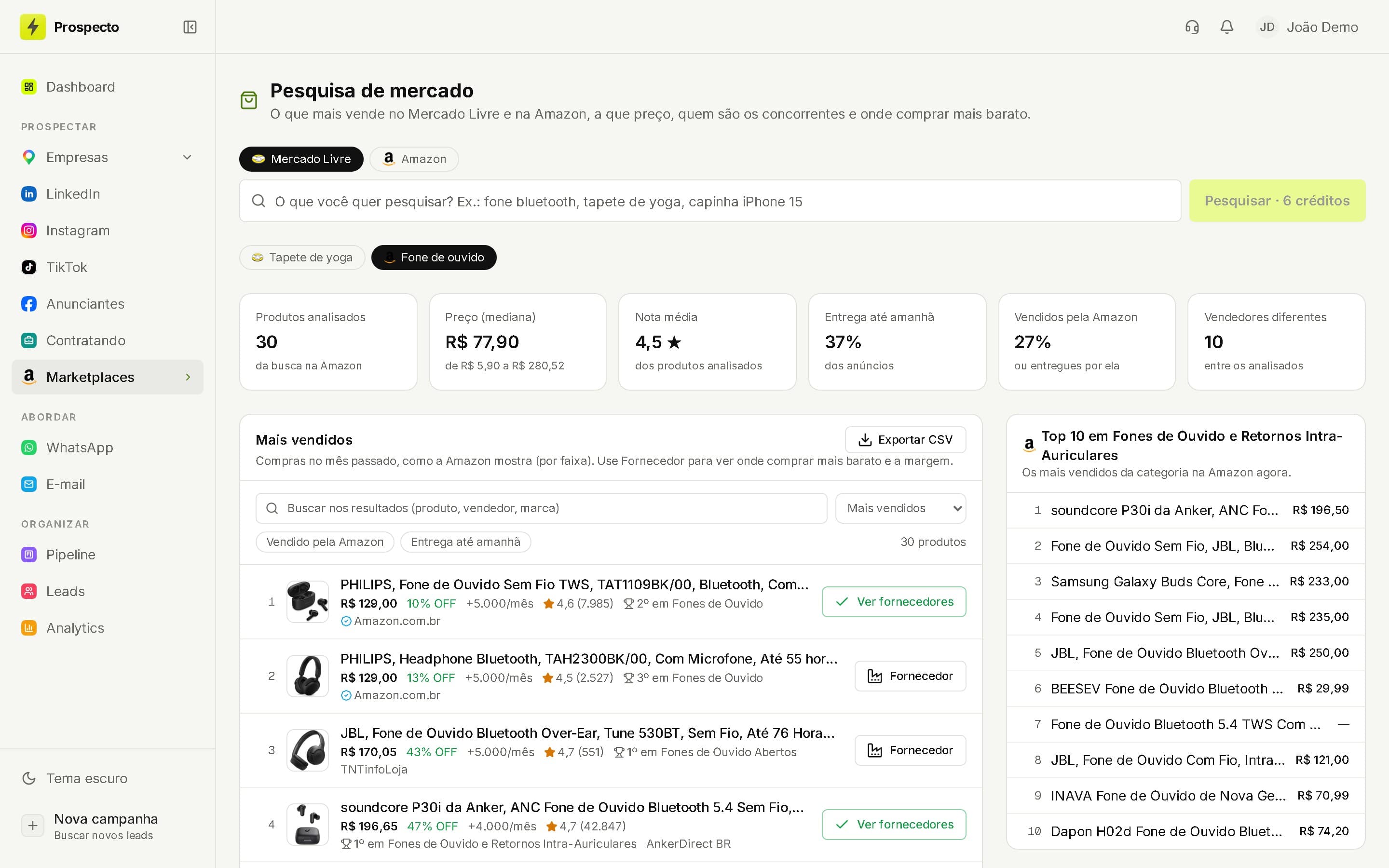Viewport: 1389px width, 868px height.
Task: Open the Dashboard icon in sidebar
Action: tap(29, 87)
